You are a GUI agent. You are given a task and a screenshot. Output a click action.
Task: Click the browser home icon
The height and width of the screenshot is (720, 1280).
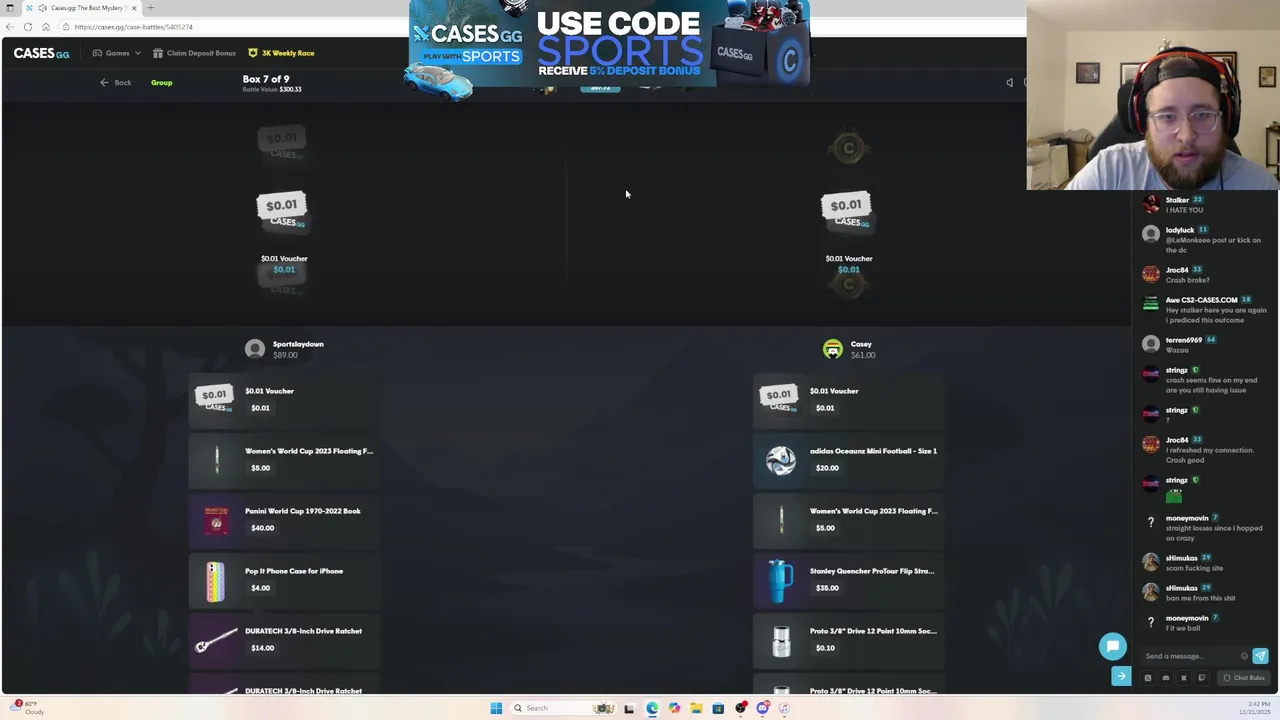tap(45, 27)
